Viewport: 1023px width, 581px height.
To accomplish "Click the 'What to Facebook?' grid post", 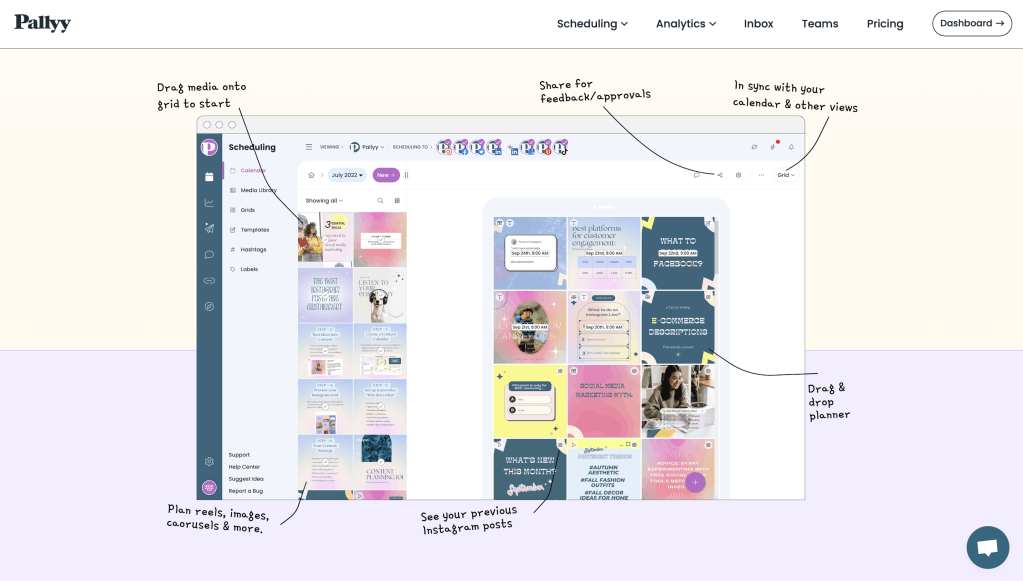I will pos(678,253).
